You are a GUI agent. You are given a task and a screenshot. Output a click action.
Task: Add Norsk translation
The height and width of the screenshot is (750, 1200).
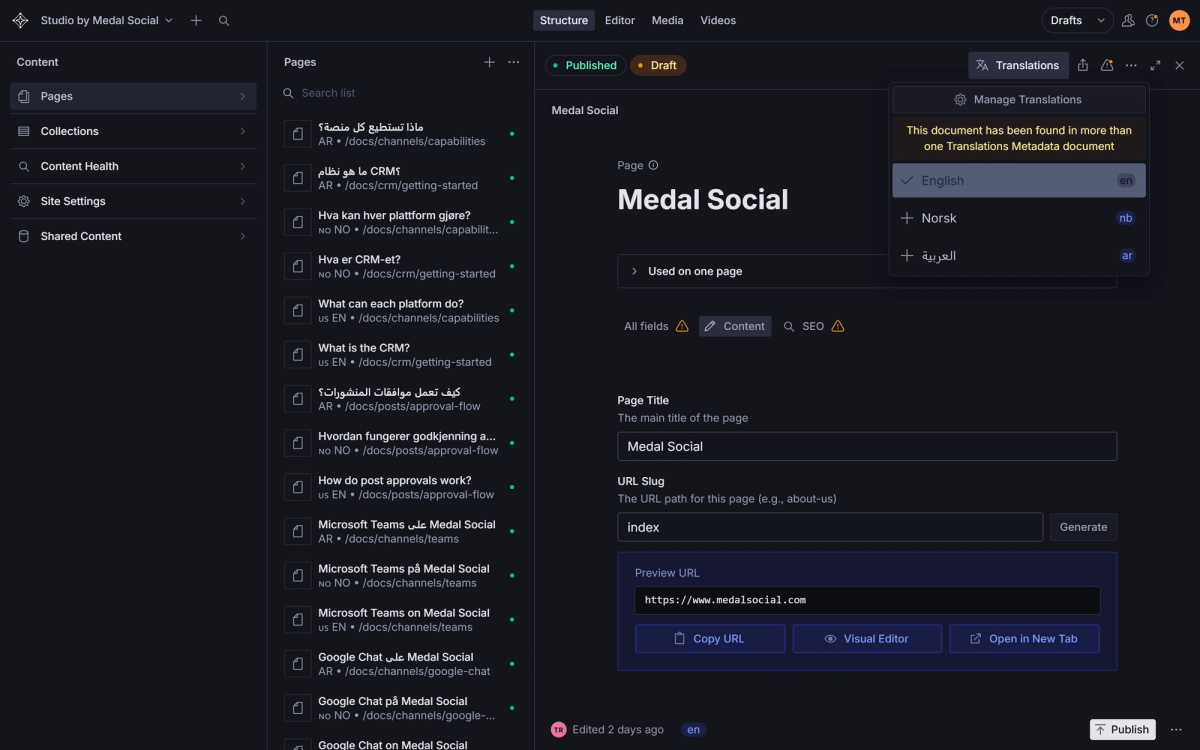coord(1019,218)
